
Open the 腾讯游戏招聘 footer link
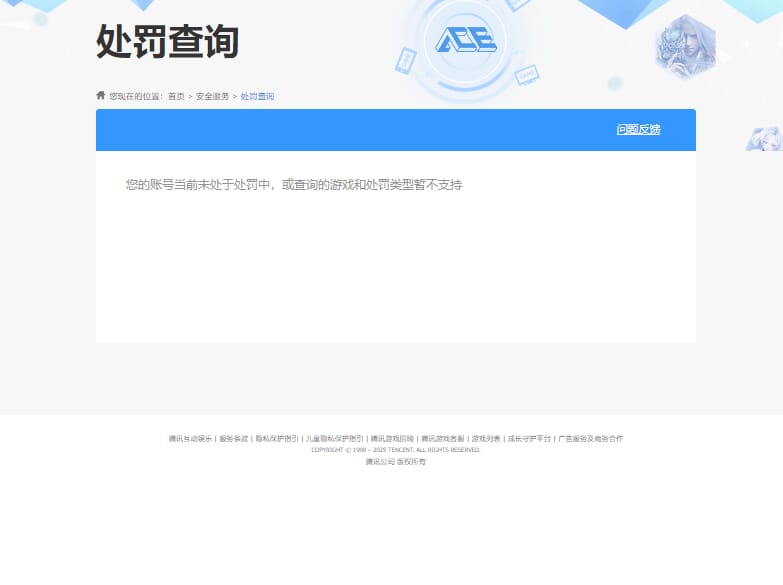click(392, 439)
